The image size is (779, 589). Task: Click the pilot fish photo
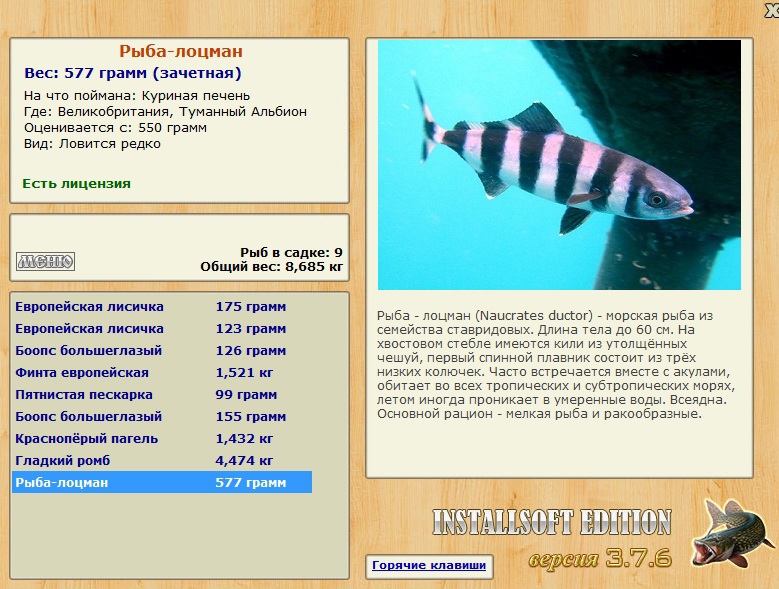pos(559,165)
